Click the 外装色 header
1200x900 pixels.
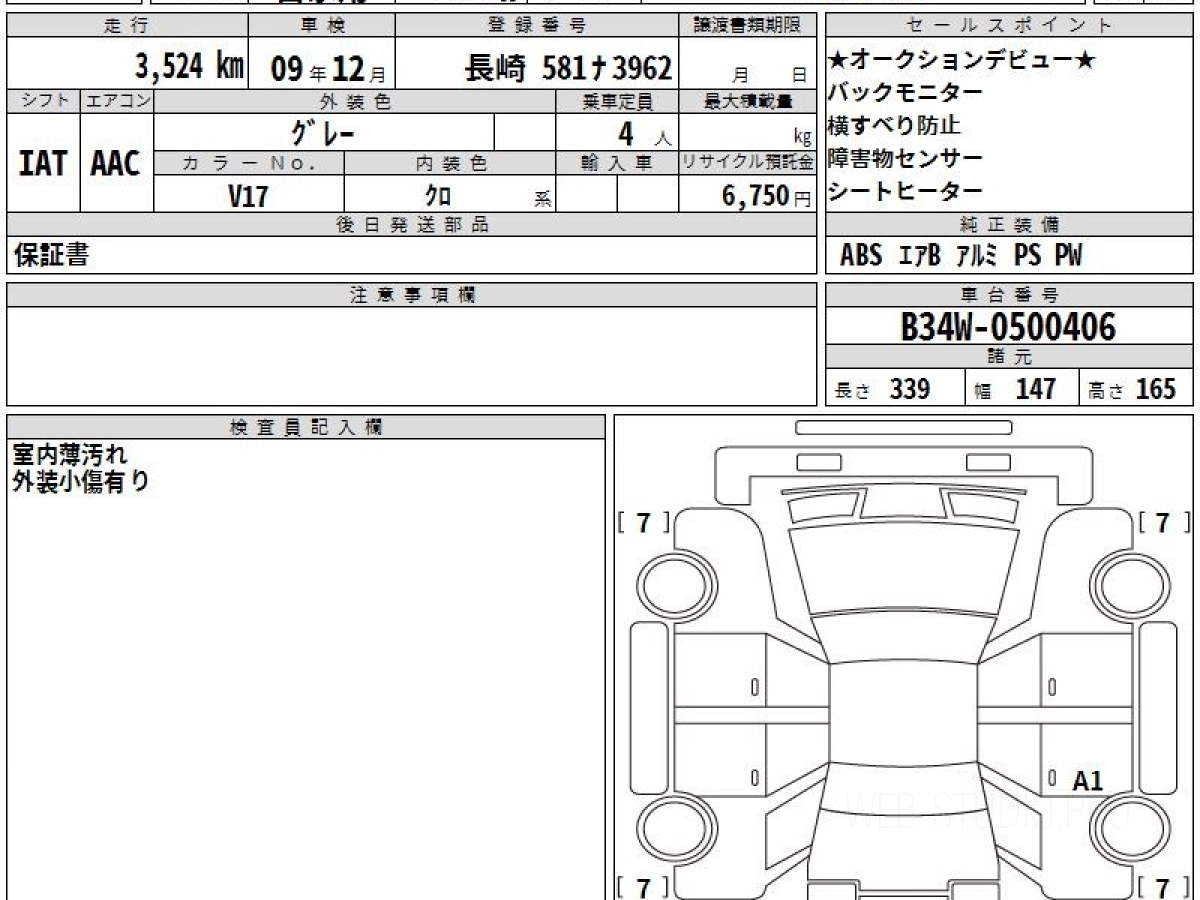[355, 101]
